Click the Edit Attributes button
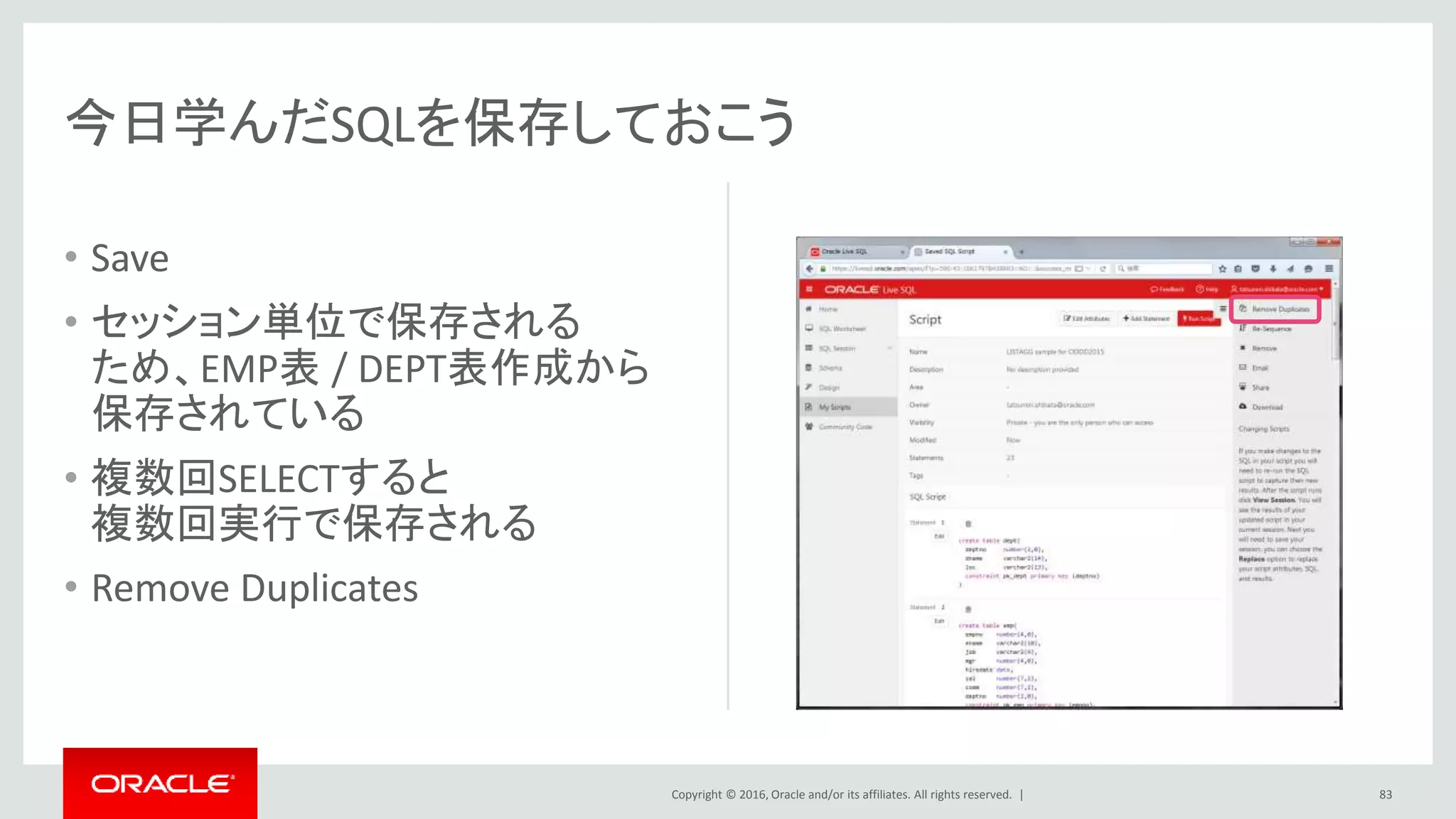Image resolution: width=1456 pixels, height=819 pixels. pos(1087,318)
